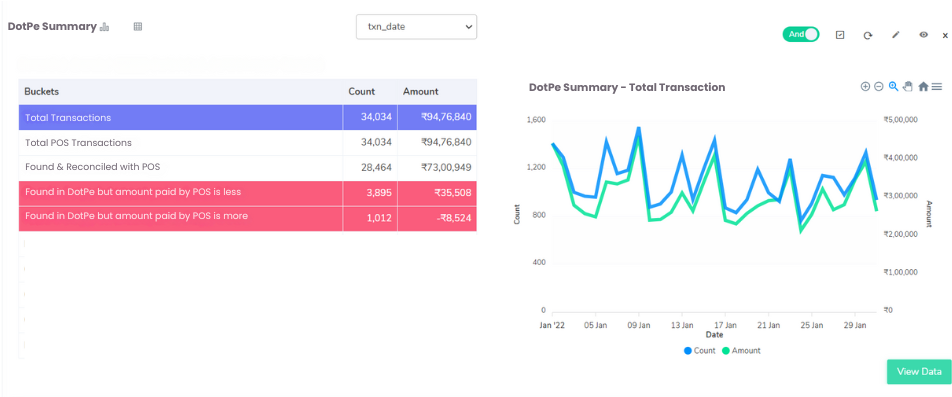The width and height of the screenshot is (952, 397).
Task: Reset chart zoom with the home icon
Action: 923,87
